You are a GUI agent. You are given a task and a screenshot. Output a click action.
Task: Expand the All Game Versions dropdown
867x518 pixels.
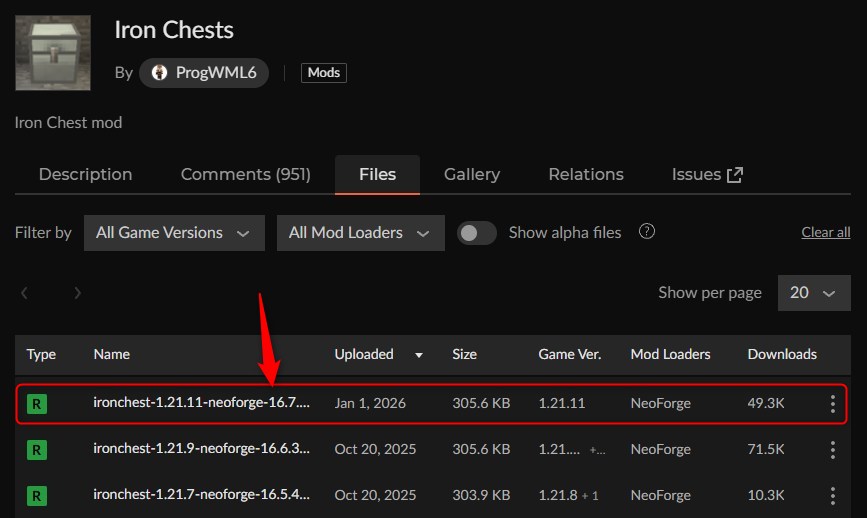174,233
